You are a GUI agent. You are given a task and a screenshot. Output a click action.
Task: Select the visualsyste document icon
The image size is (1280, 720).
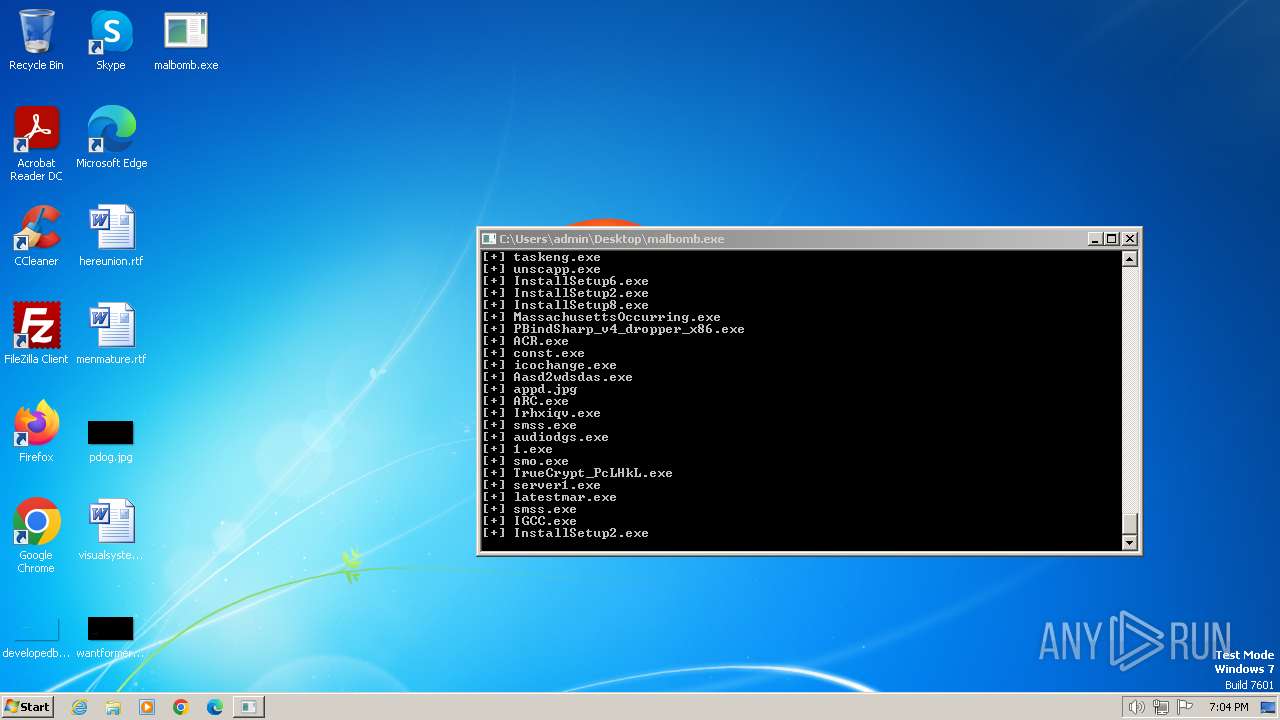(111, 530)
